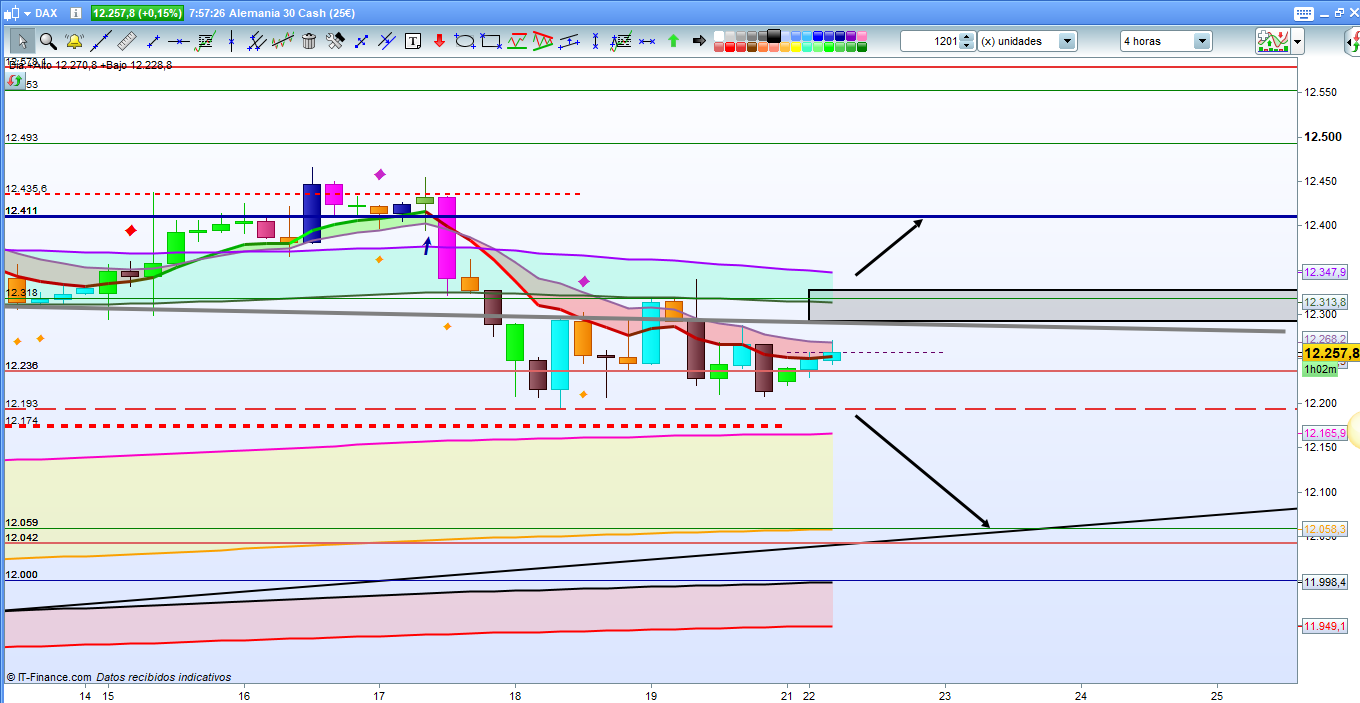Choose the rectangle drawing tool

tap(491, 41)
